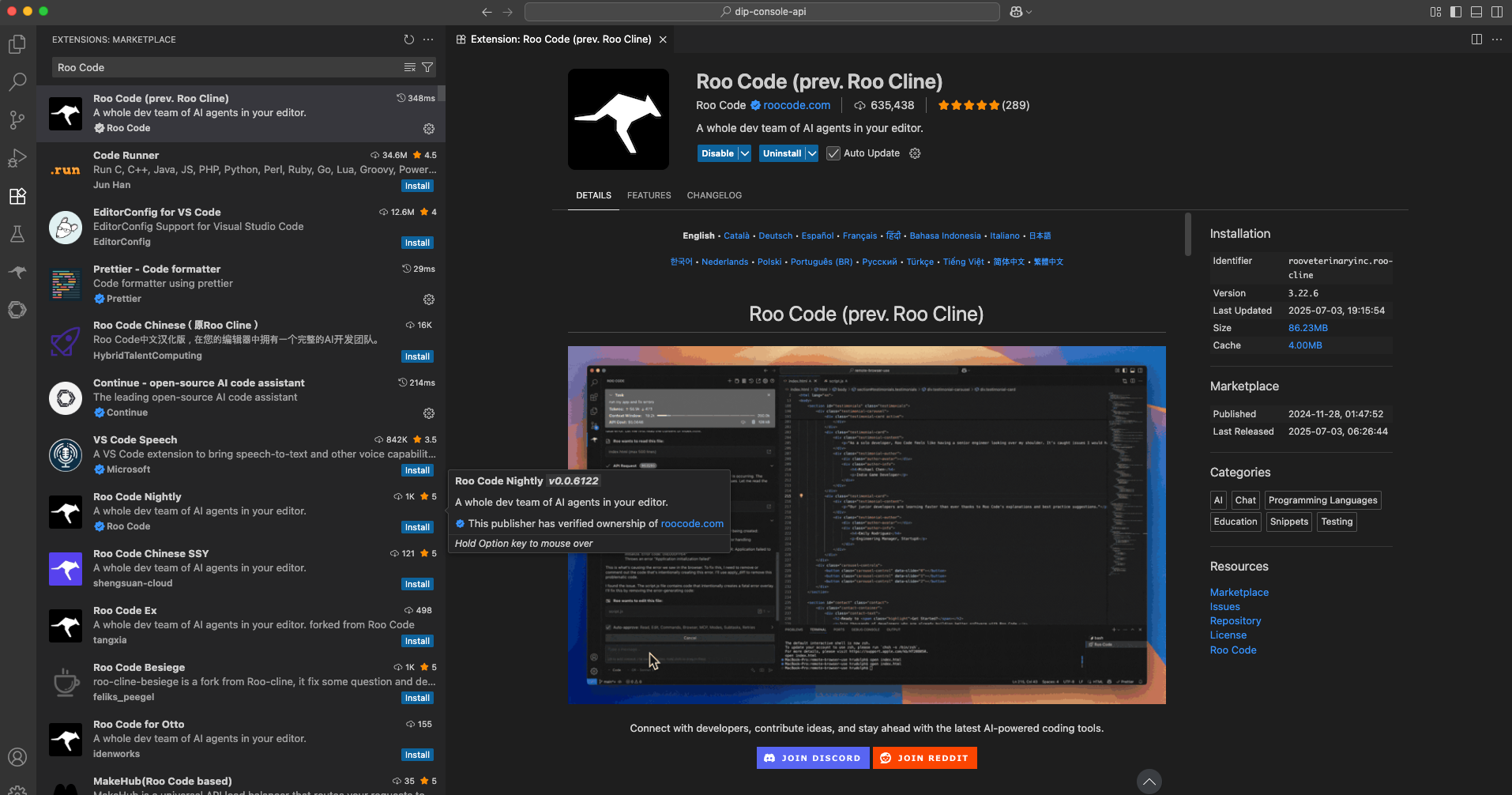1512x795 pixels.
Task: Click the Join Discord button
Action: (x=813, y=758)
